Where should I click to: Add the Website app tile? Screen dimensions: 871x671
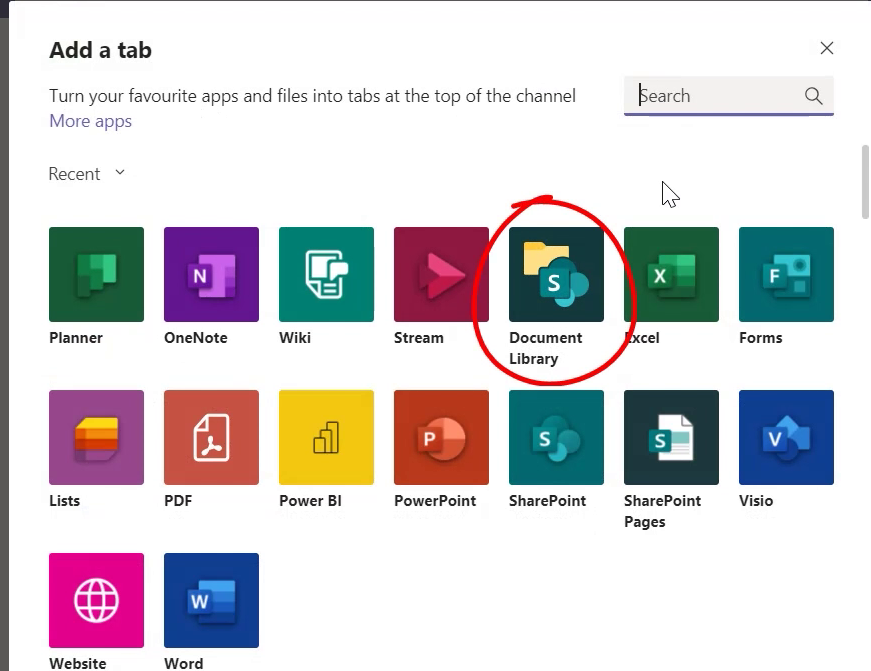(x=96, y=600)
